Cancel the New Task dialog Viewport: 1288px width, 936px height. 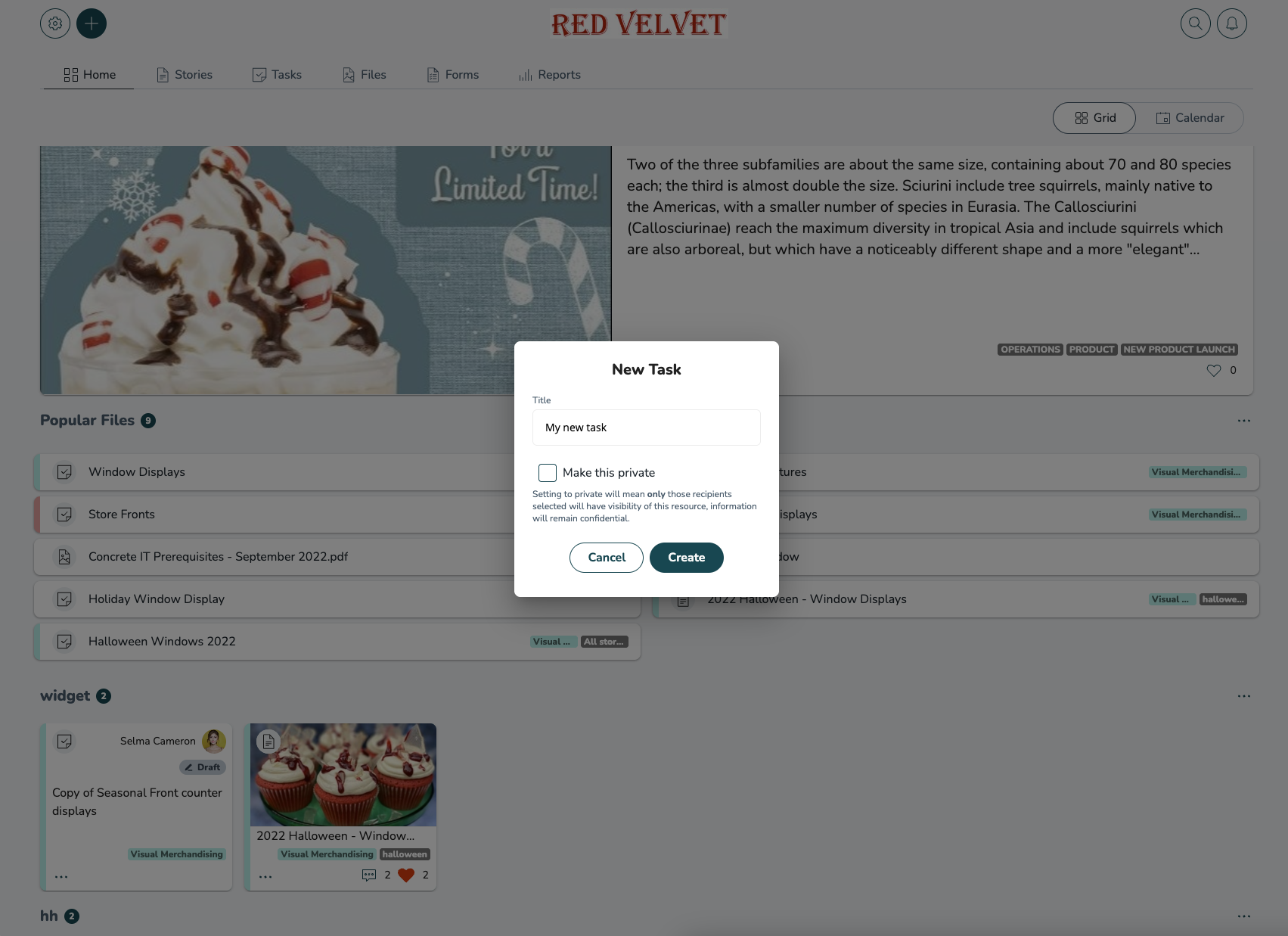click(x=607, y=558)
